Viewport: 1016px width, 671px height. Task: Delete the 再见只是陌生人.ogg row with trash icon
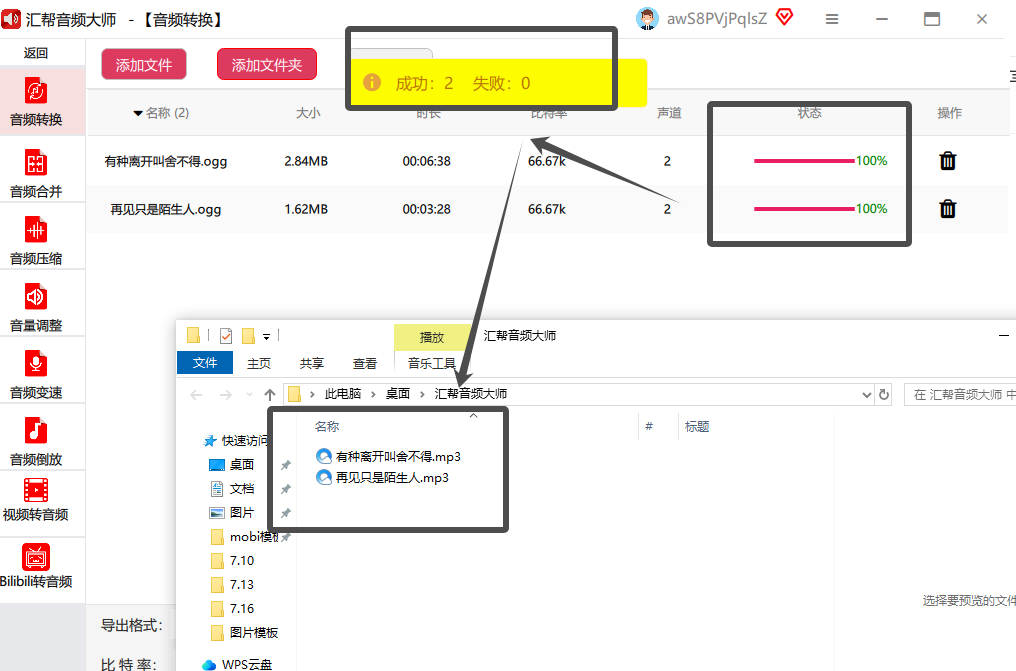pos(947,209)
